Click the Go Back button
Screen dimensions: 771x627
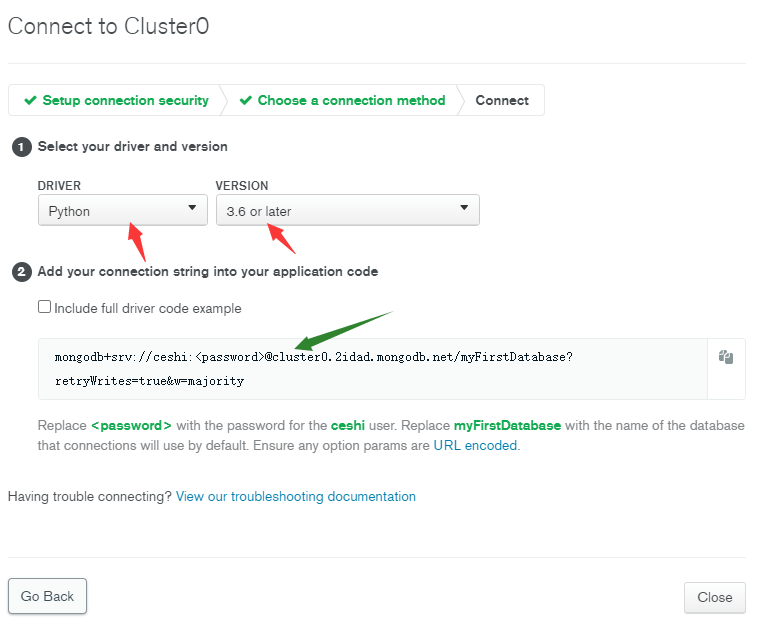(47, 596)
